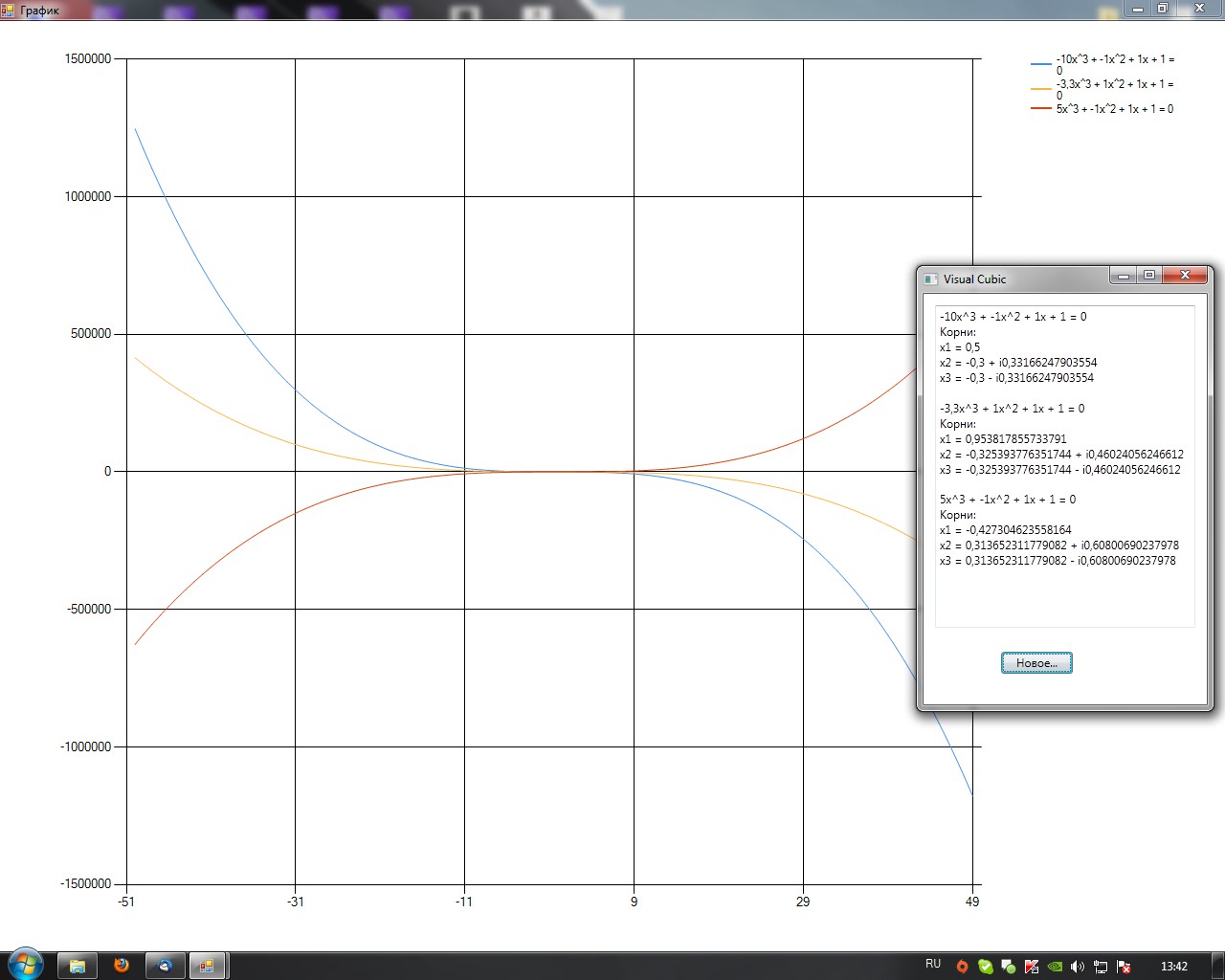The height and width of the screenshot is (980, 1225).
Task: Click the Visual Cubic title bar icon
Action: click(x=930, y=279)
